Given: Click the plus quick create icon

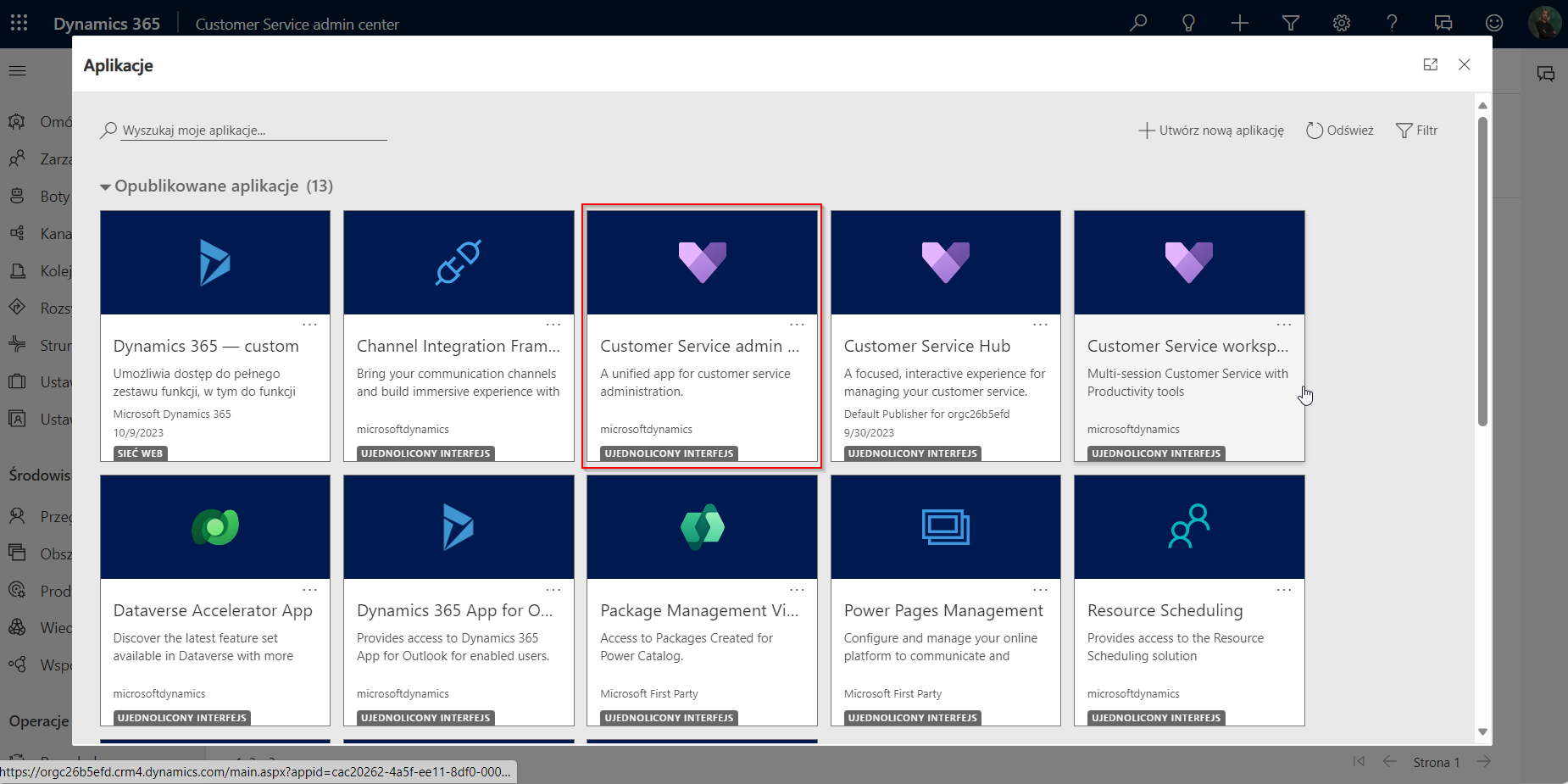Looking at the screenshot, I should tap(1239, 23).
